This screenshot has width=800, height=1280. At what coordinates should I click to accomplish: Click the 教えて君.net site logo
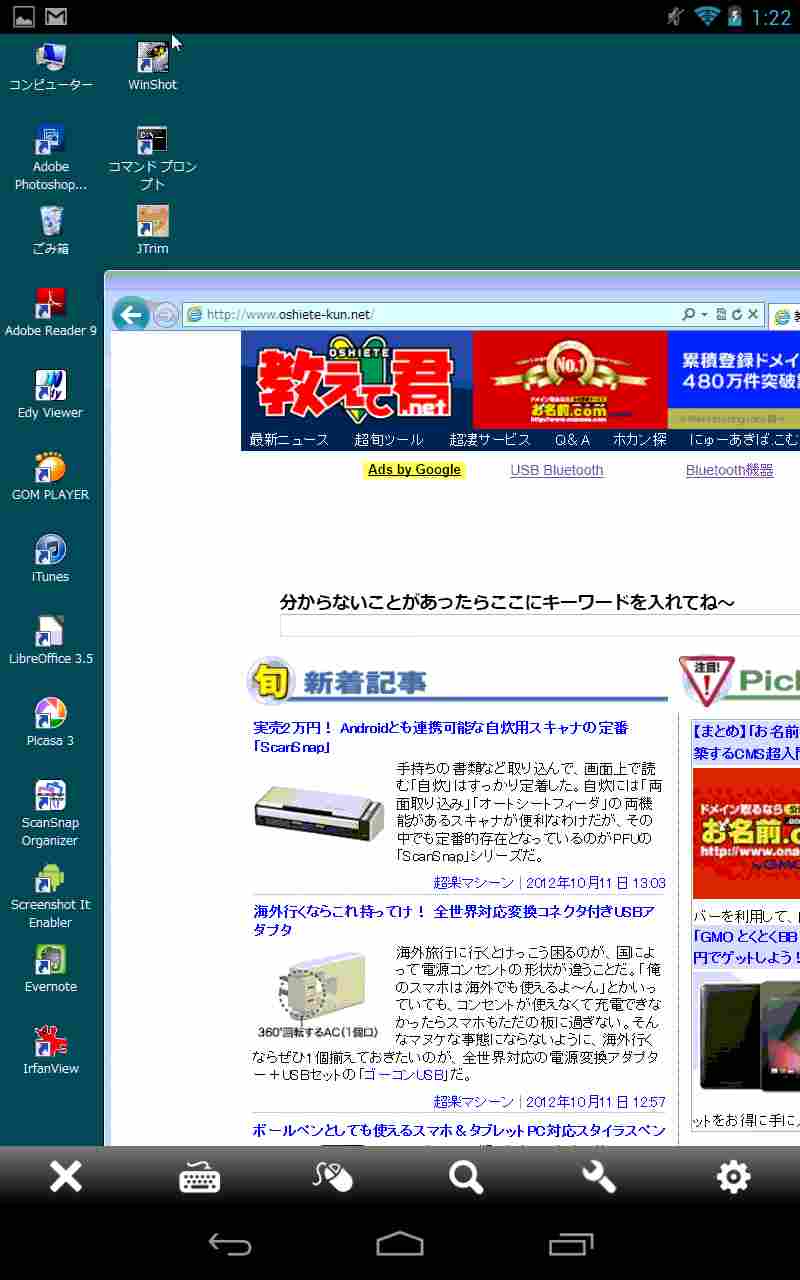tap(356, 380)
